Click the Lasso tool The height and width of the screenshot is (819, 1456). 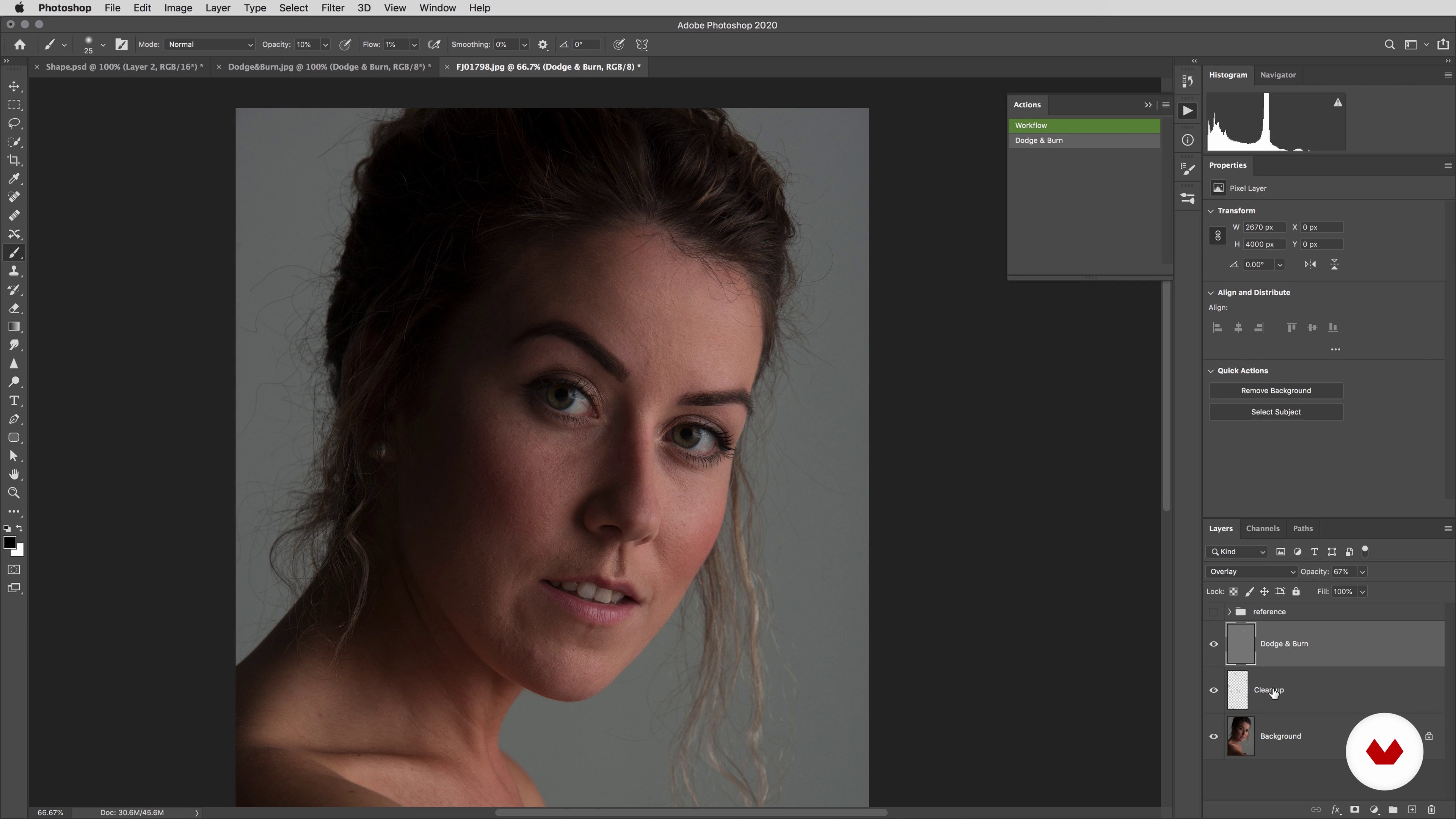14,124
